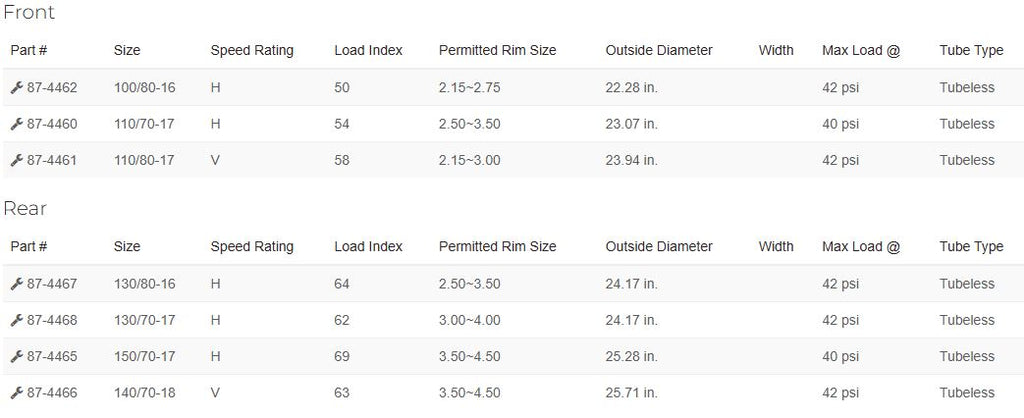The width and height of the screenshot is (1024, 418).
Task: Open part number 87-4467 link
Action: 52,284
